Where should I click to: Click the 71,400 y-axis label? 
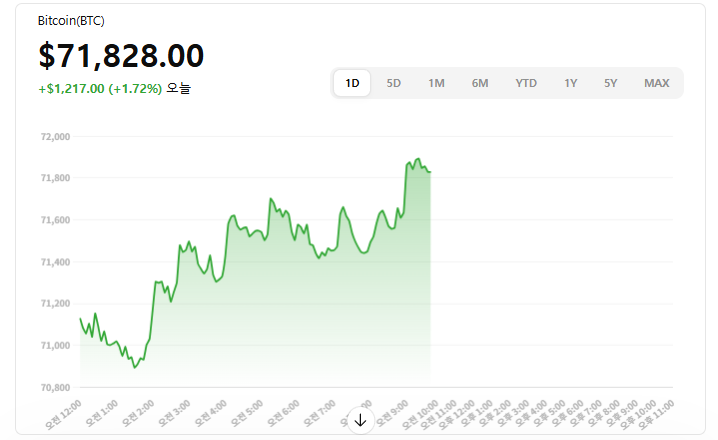pos(55,262)
